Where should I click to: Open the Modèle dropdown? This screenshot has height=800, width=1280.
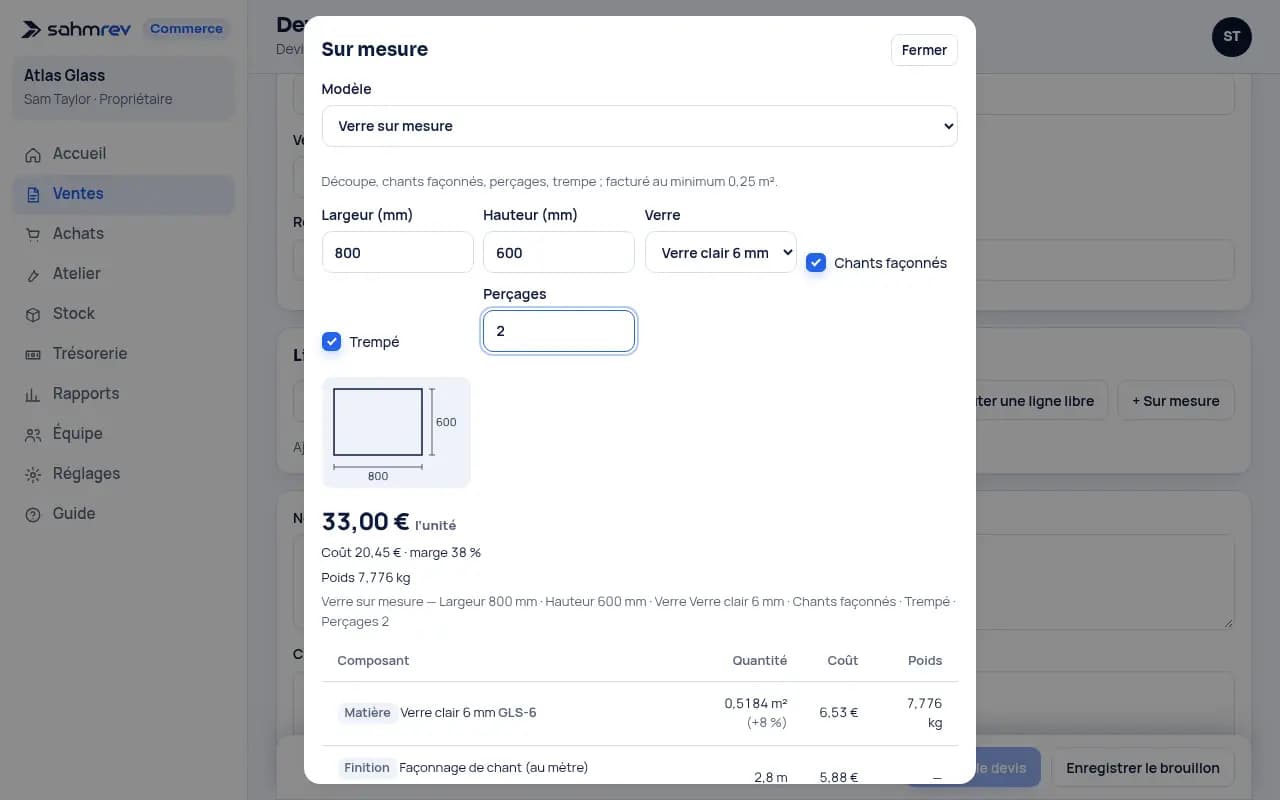click(x=640, y=126)
